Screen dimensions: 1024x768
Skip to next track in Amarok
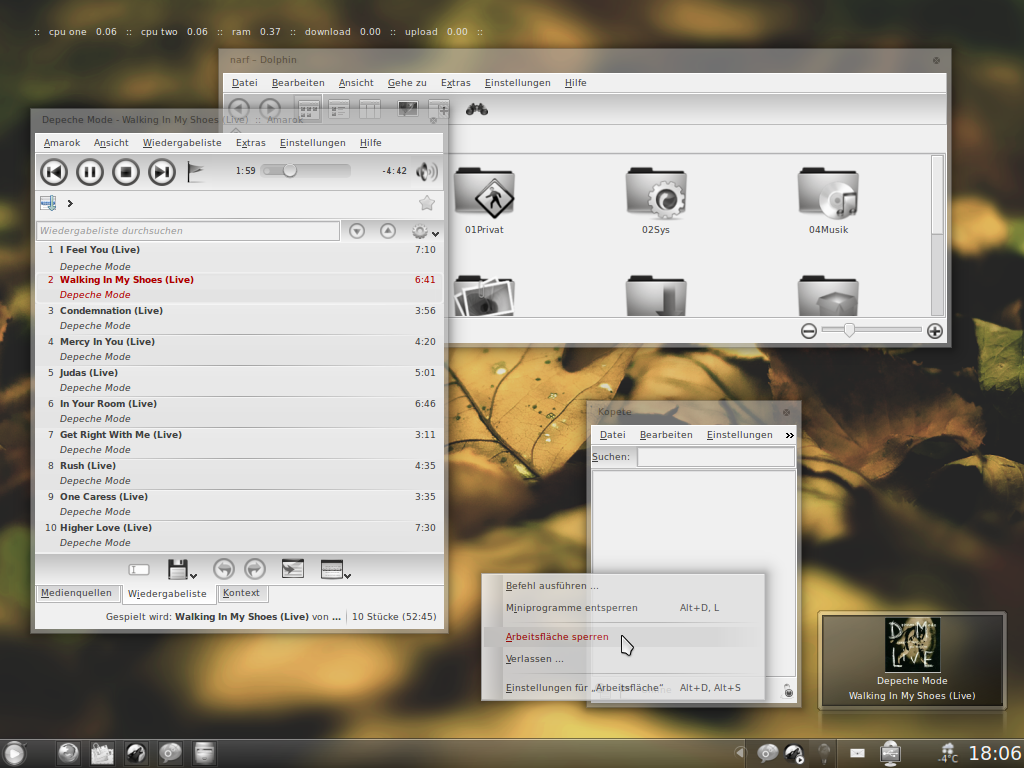(x=161, y=172)
